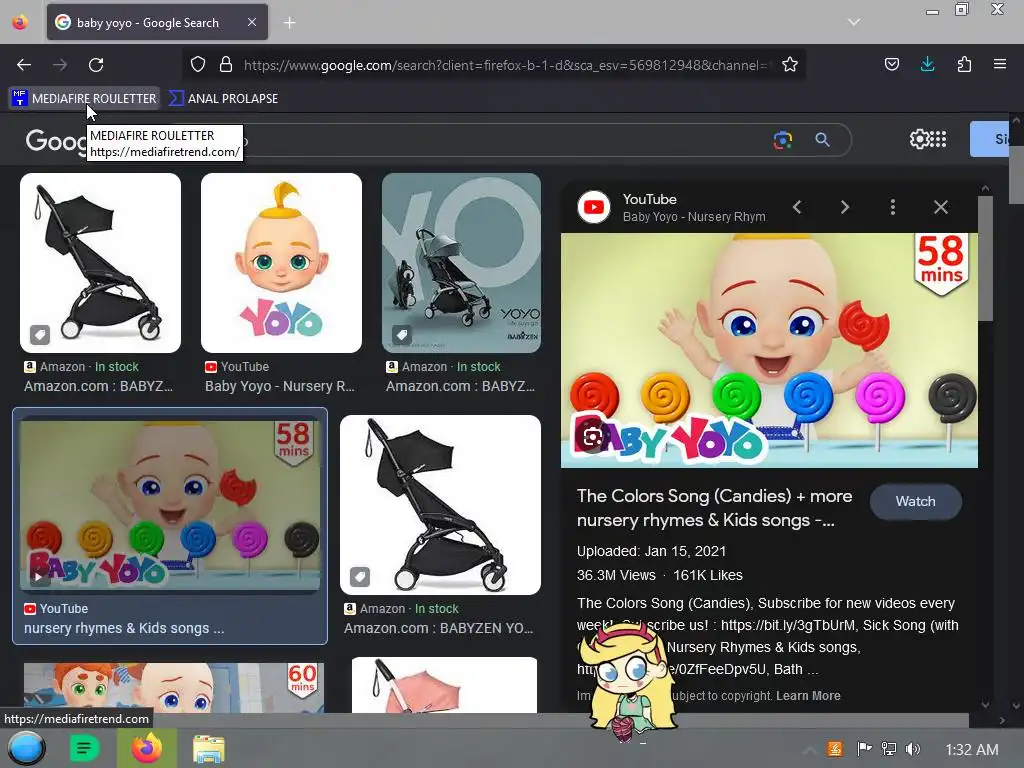This screenshot has width=1024, height=768.
Task: Click the Google logo
Action: click(55, 140)
